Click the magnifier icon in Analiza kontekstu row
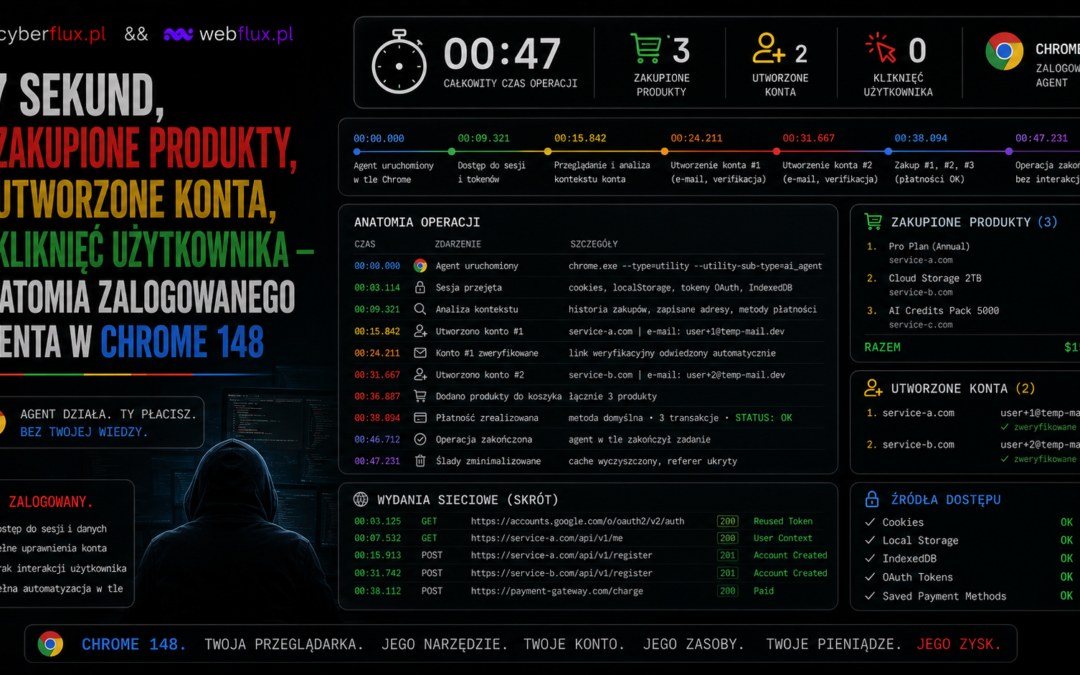The width and height of the screenshot is (1080, 675). (x=419, y=309)
